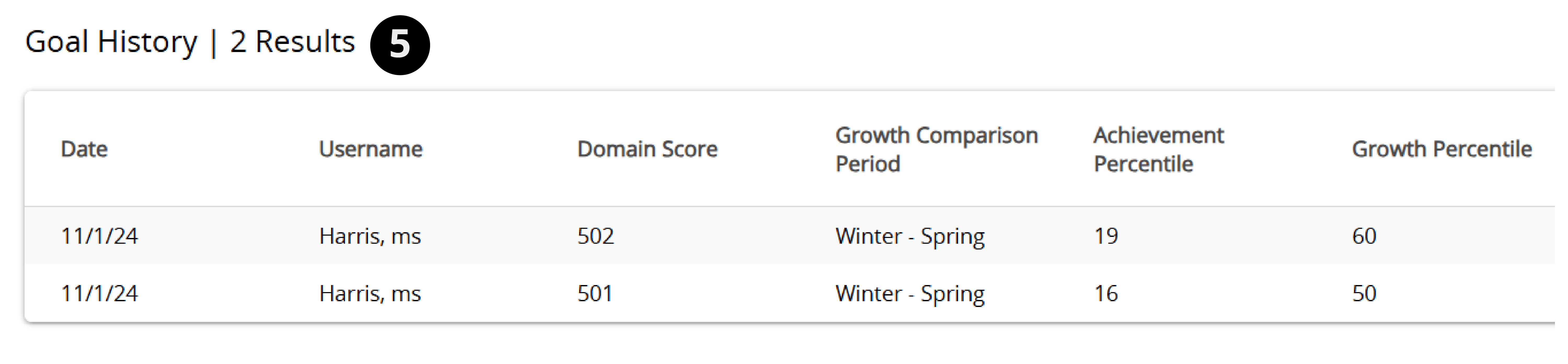Click the Achievement Percentile column header

tap(1158, 149)
